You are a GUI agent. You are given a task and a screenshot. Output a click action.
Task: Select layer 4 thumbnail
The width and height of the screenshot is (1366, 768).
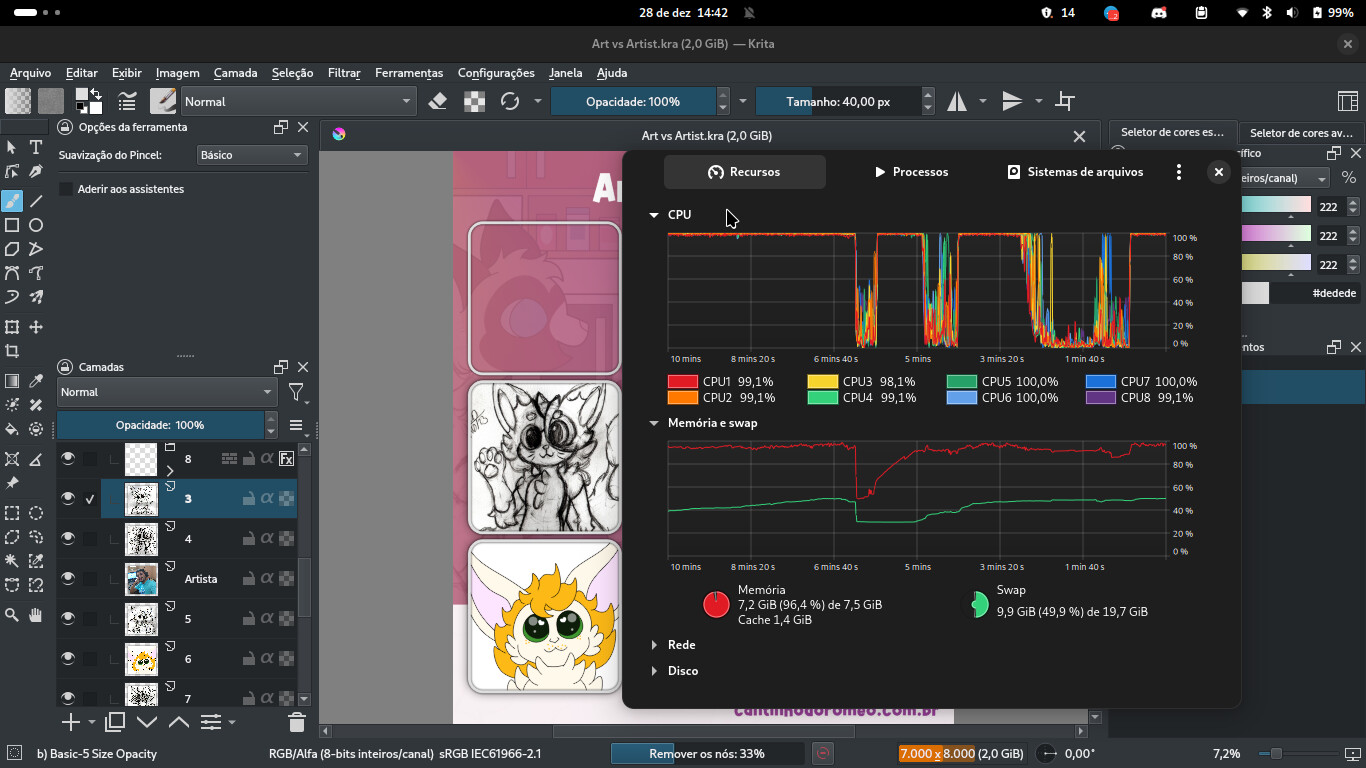coord(141,539)
